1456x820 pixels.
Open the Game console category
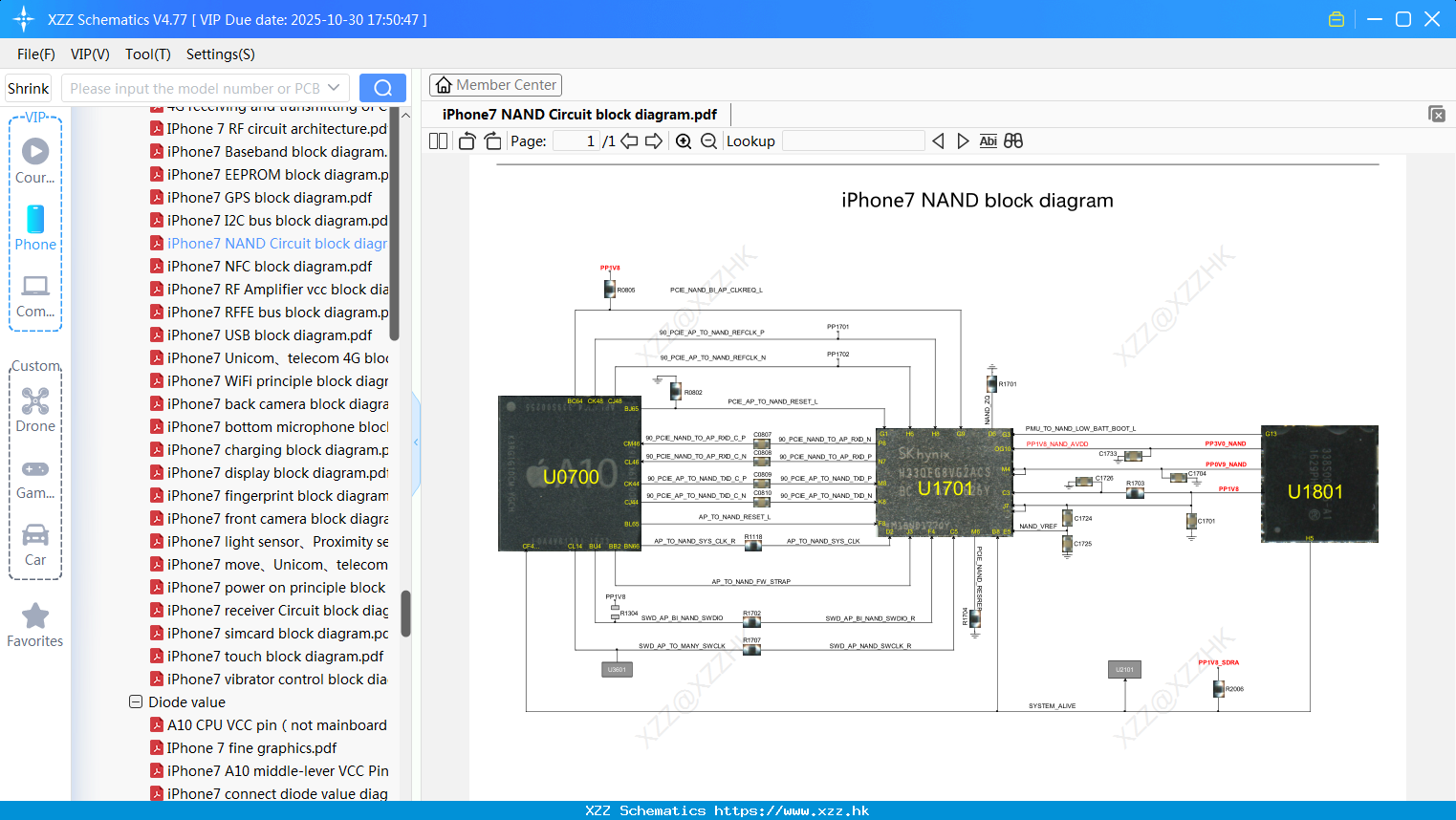point(35,479)
